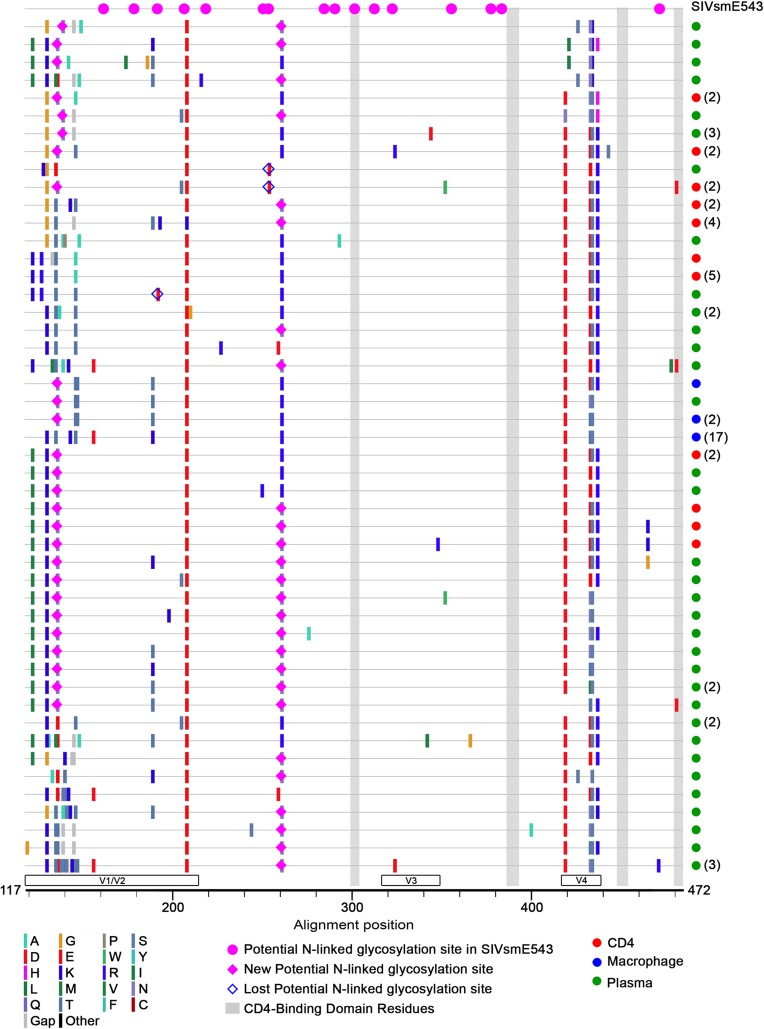The width and height of the screenshot is (764, 1029).
Task: Select the legend swatch for amino acid M
Action: 60,988
